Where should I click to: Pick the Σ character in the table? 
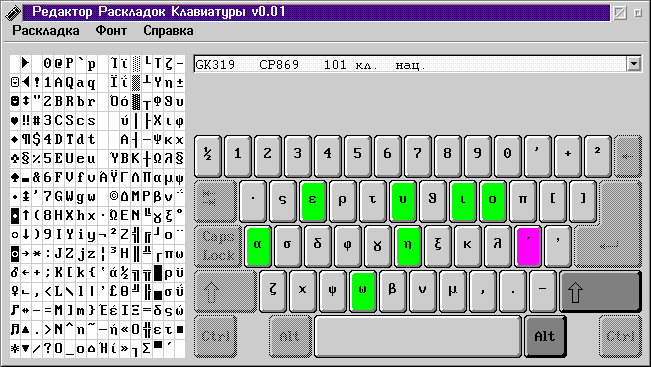point(147,349)
